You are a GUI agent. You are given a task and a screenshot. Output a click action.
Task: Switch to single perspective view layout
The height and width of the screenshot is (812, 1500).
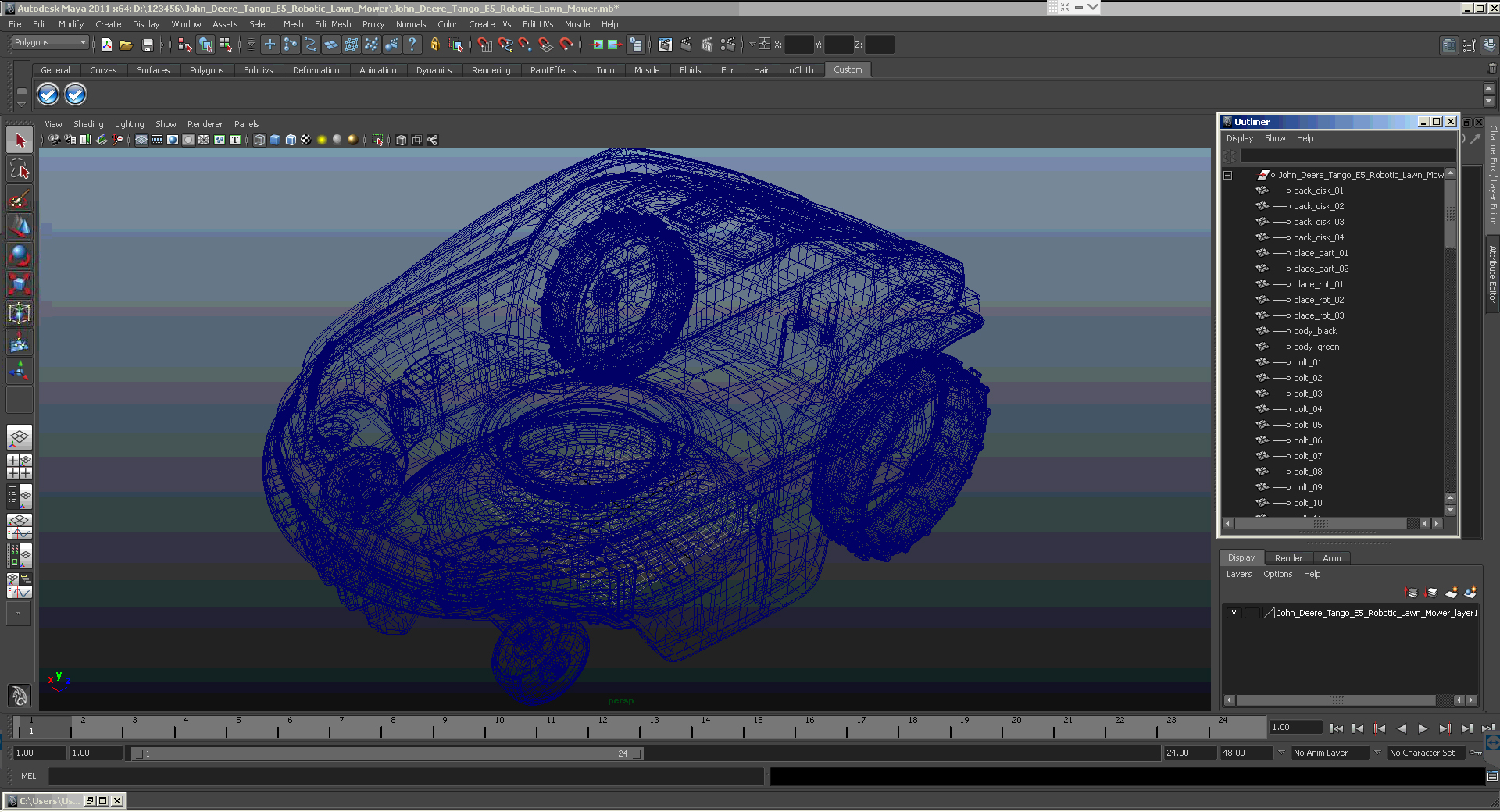[x=20, y=437]
